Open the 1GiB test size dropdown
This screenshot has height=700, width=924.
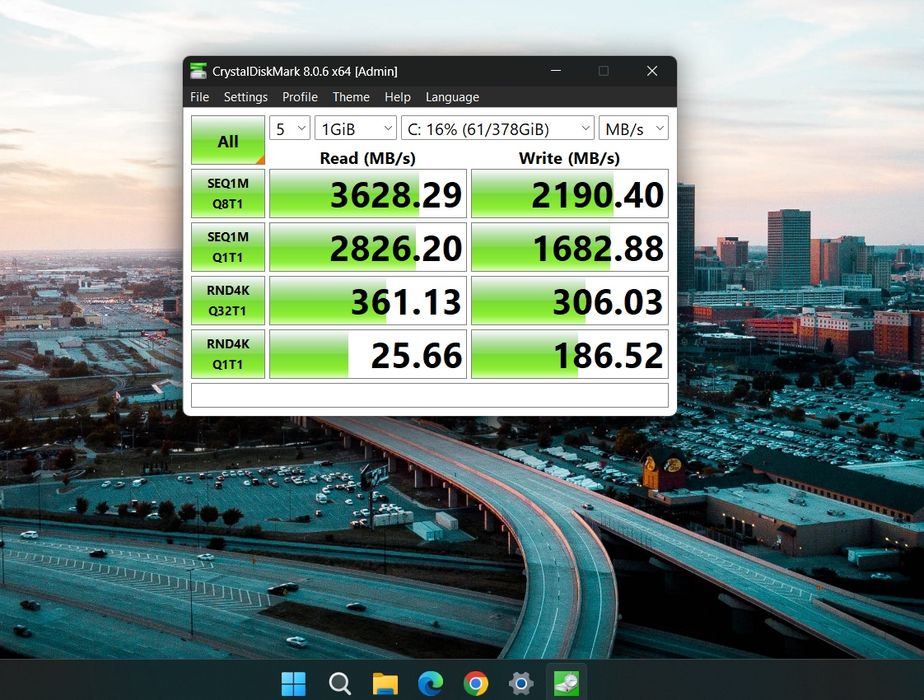click(355, 129)
